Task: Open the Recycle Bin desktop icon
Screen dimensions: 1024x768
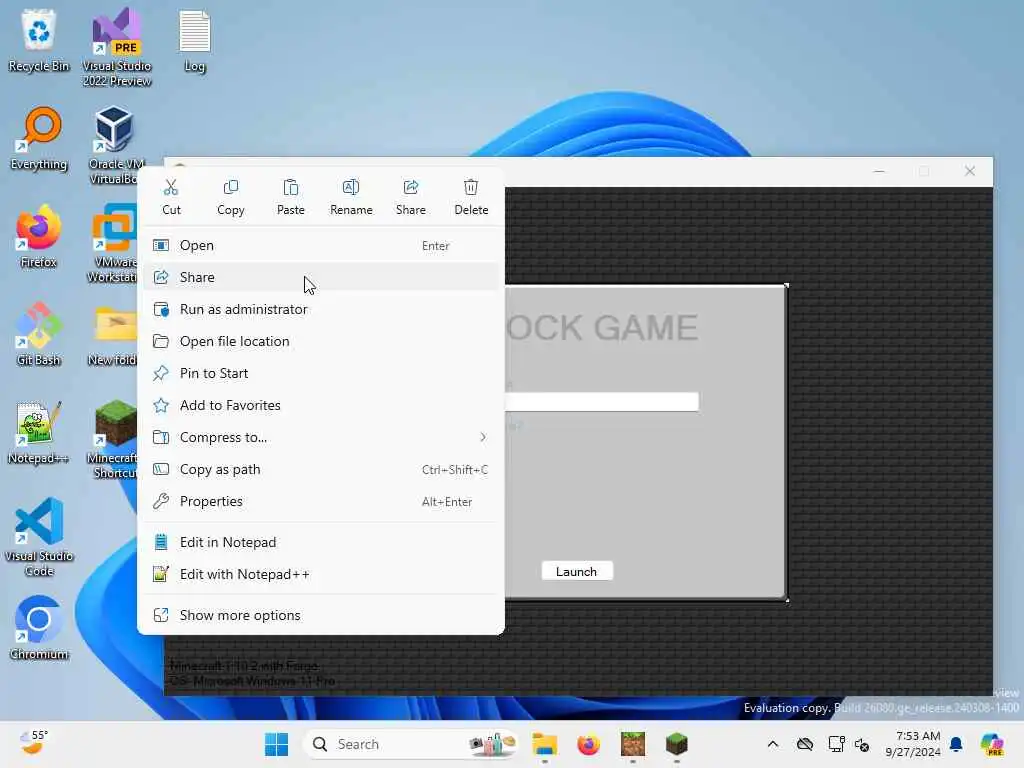Action: click(39, 40)
